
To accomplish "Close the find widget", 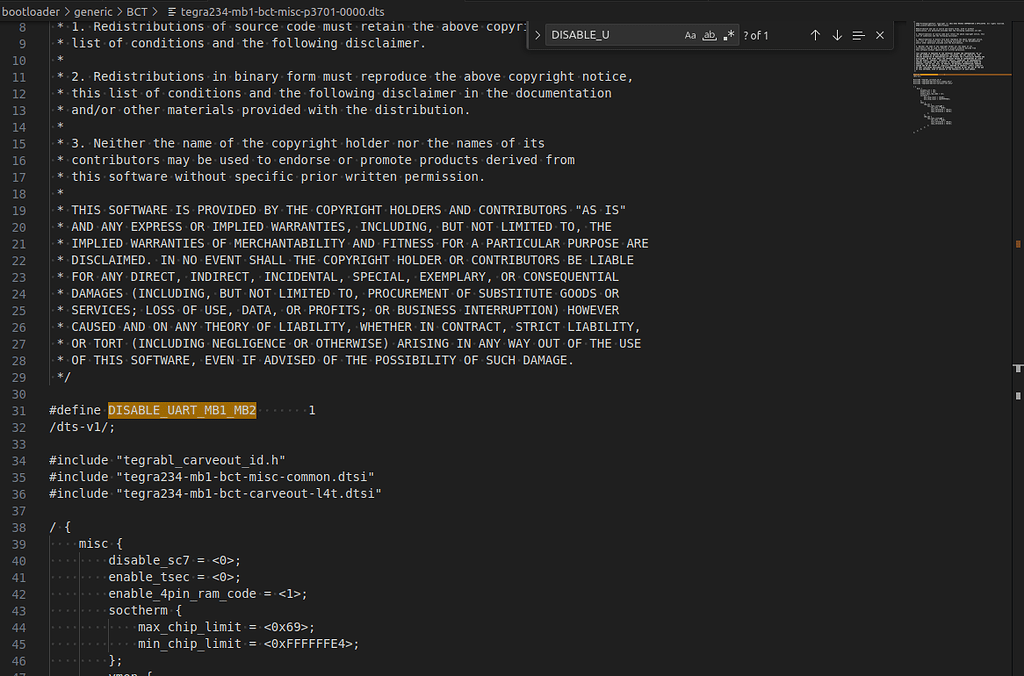I will [x=879, y=35].
